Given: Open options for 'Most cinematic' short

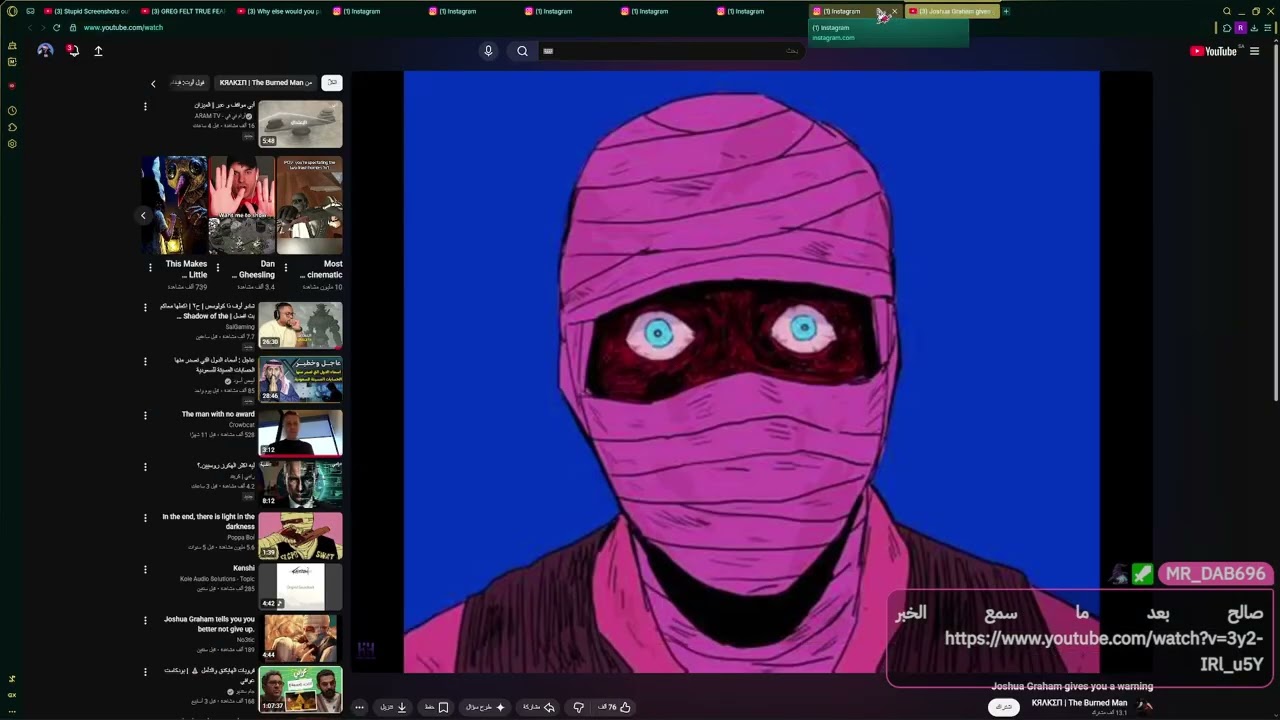Looking at the screenshot, I should click(x=286, y=267).
